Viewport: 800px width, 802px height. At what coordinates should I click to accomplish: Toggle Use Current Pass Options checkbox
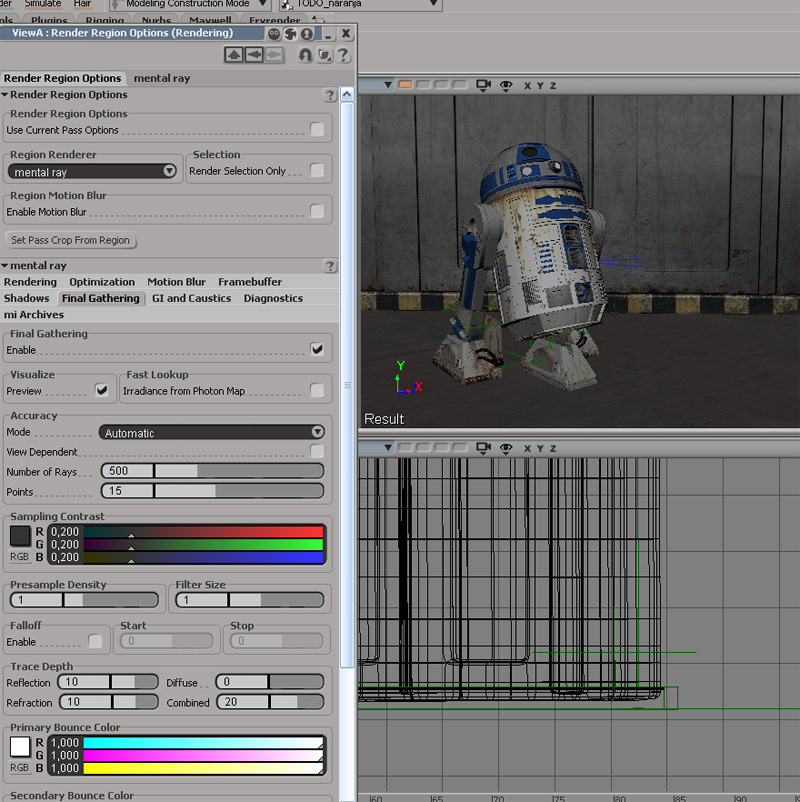317,129
